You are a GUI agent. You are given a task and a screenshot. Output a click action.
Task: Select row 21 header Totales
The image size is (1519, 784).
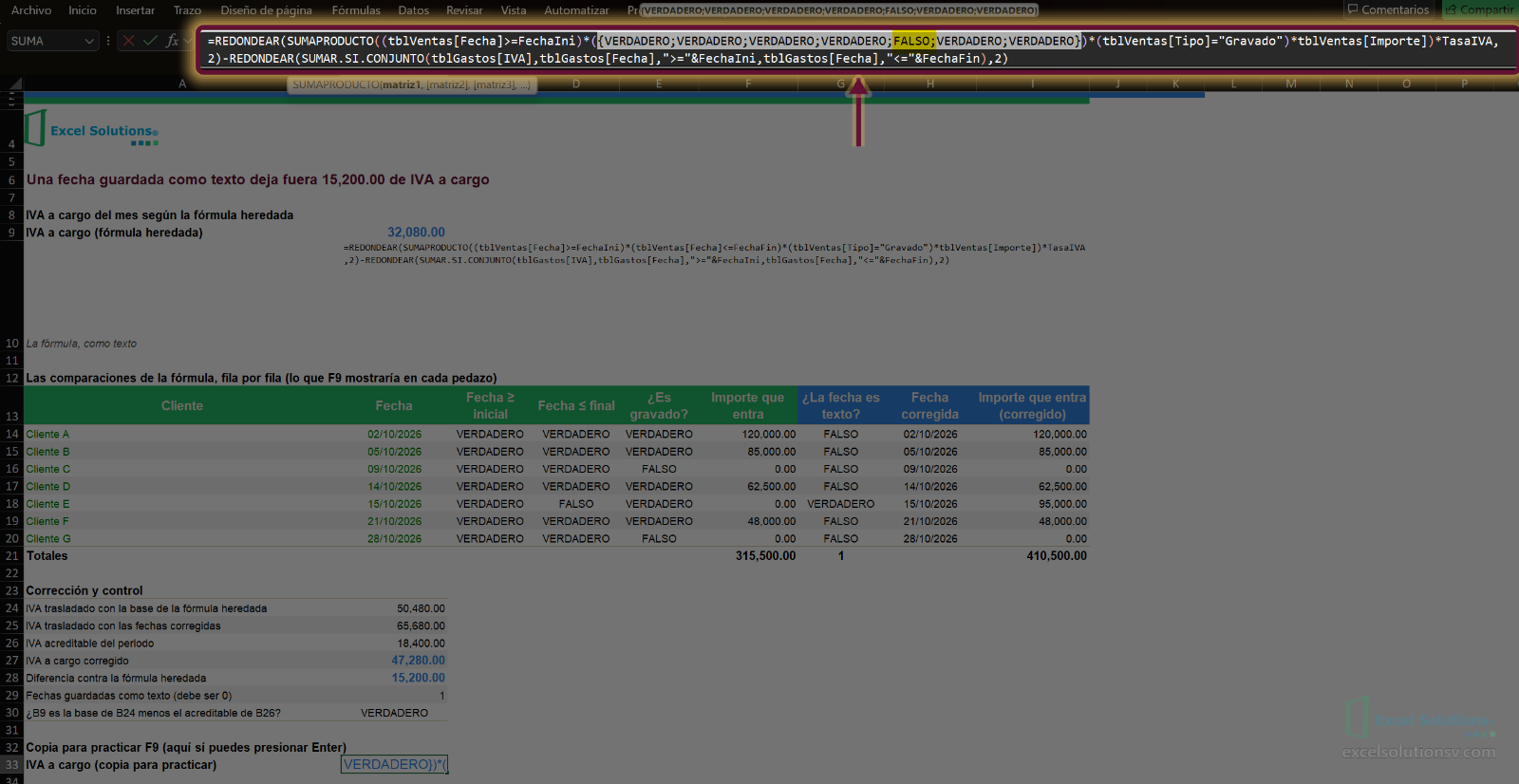(x=11, y=556)
